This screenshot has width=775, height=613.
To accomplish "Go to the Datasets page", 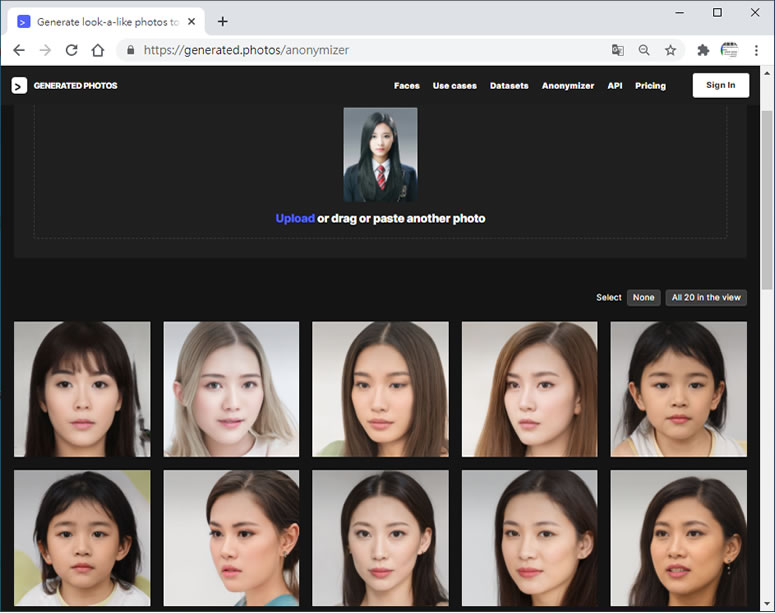I will click(509, 86).
